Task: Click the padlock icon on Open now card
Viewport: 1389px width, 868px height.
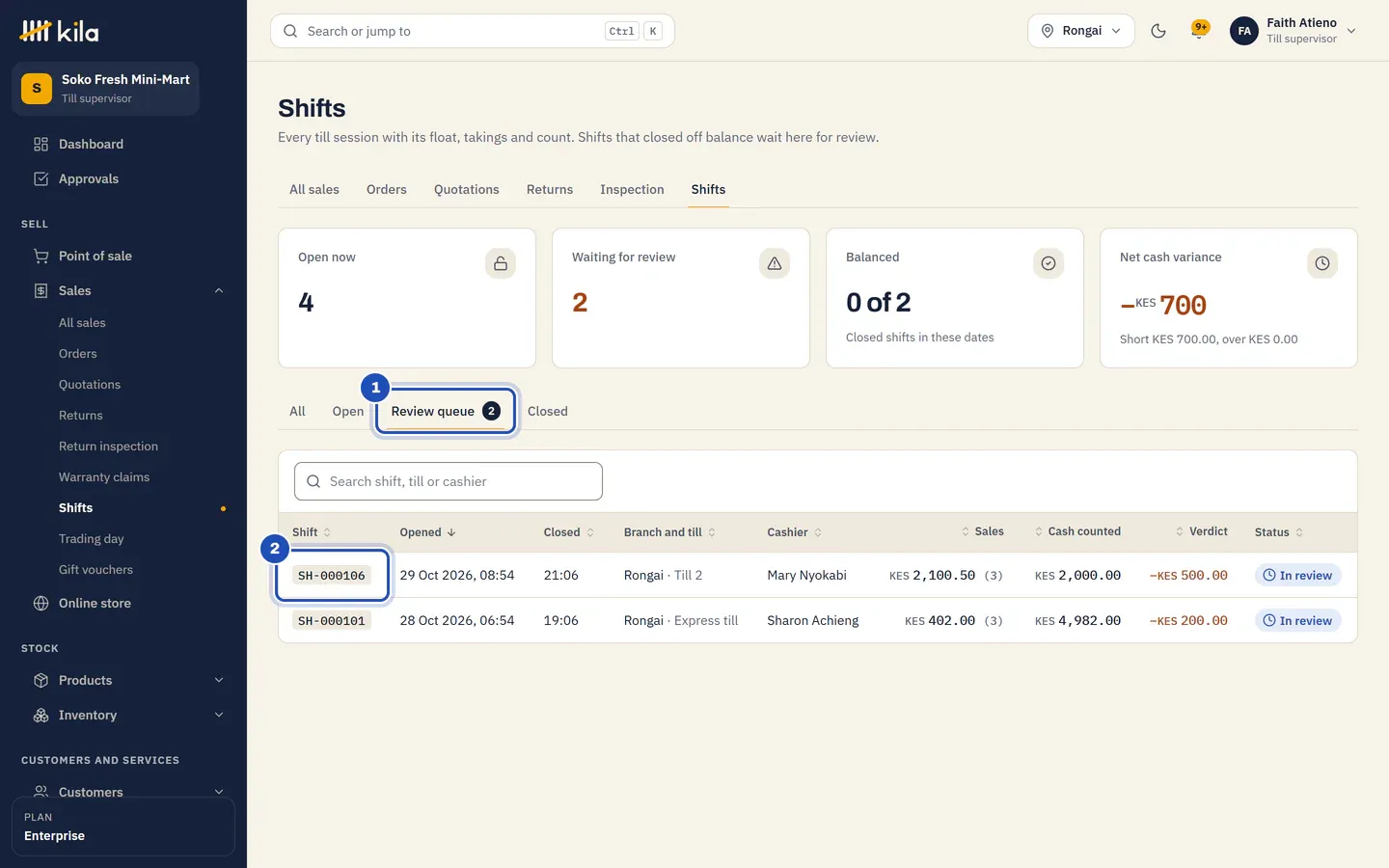Action: (x=501, y=263)
